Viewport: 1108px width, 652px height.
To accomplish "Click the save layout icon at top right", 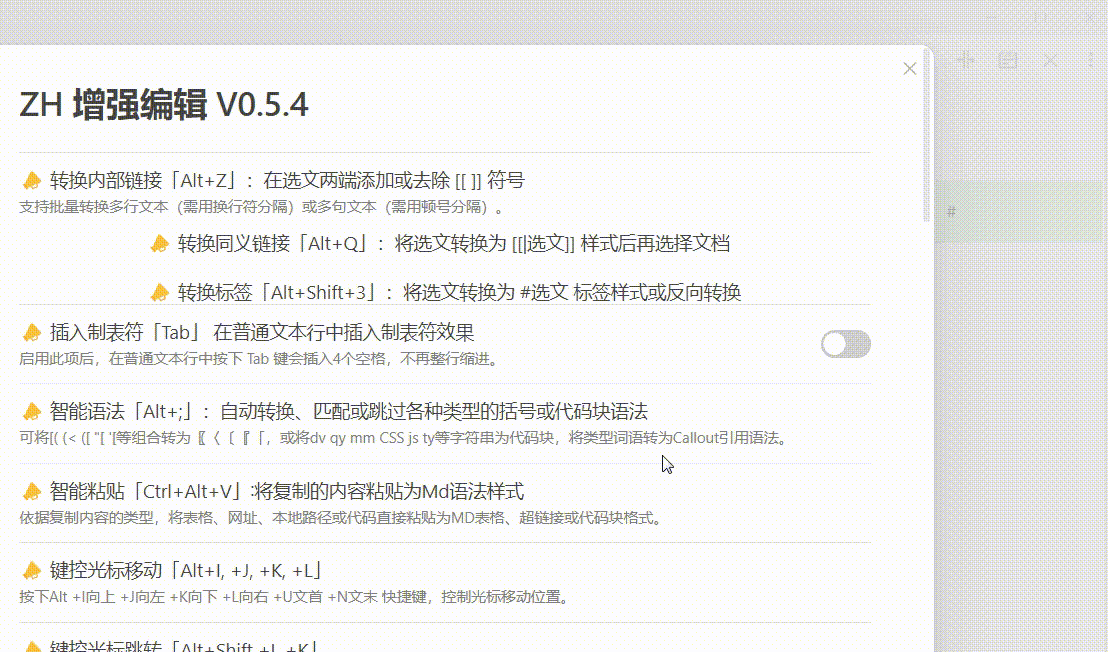I will click(1009, 60).
